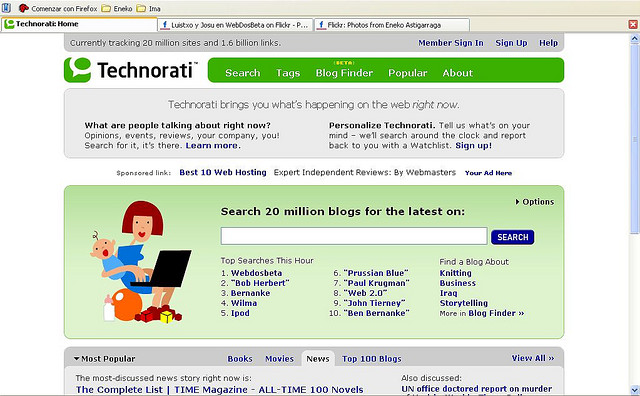Click the leftmost bookmarks toolbar icon
640x396 pixels.
(6, 8)
